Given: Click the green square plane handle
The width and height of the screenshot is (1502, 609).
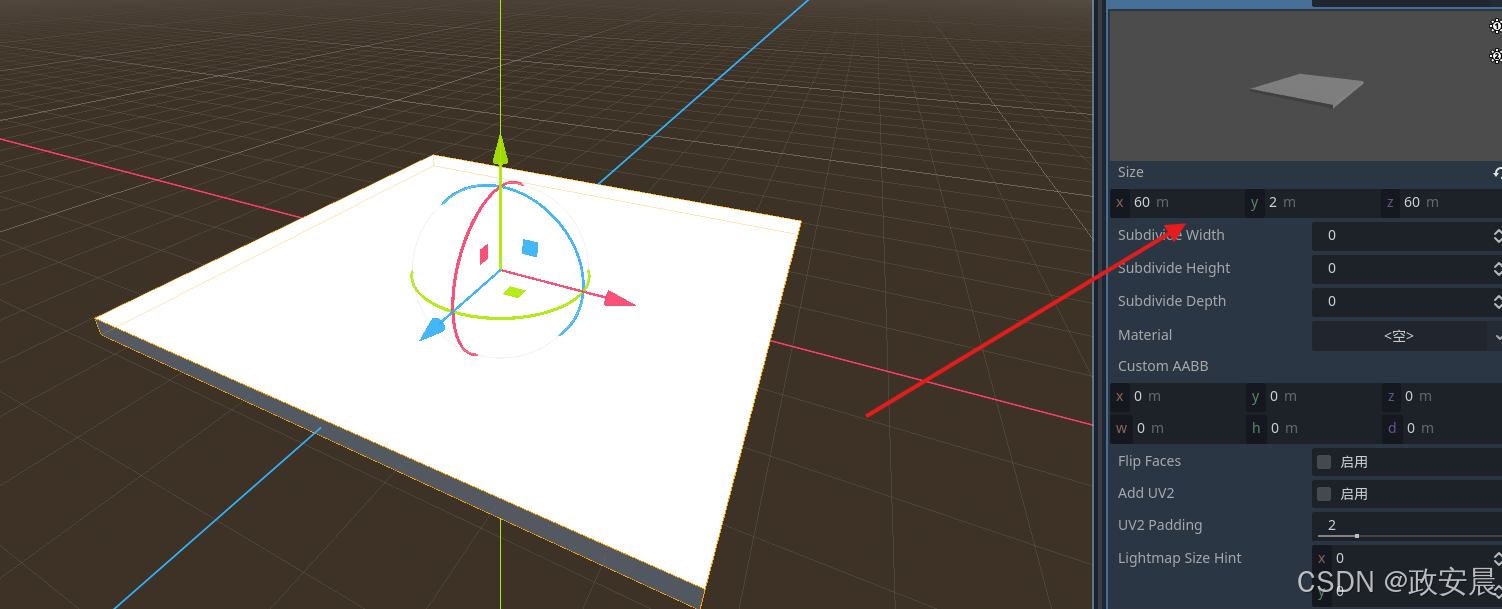Looking at the screenshot, I should [514, 292].
